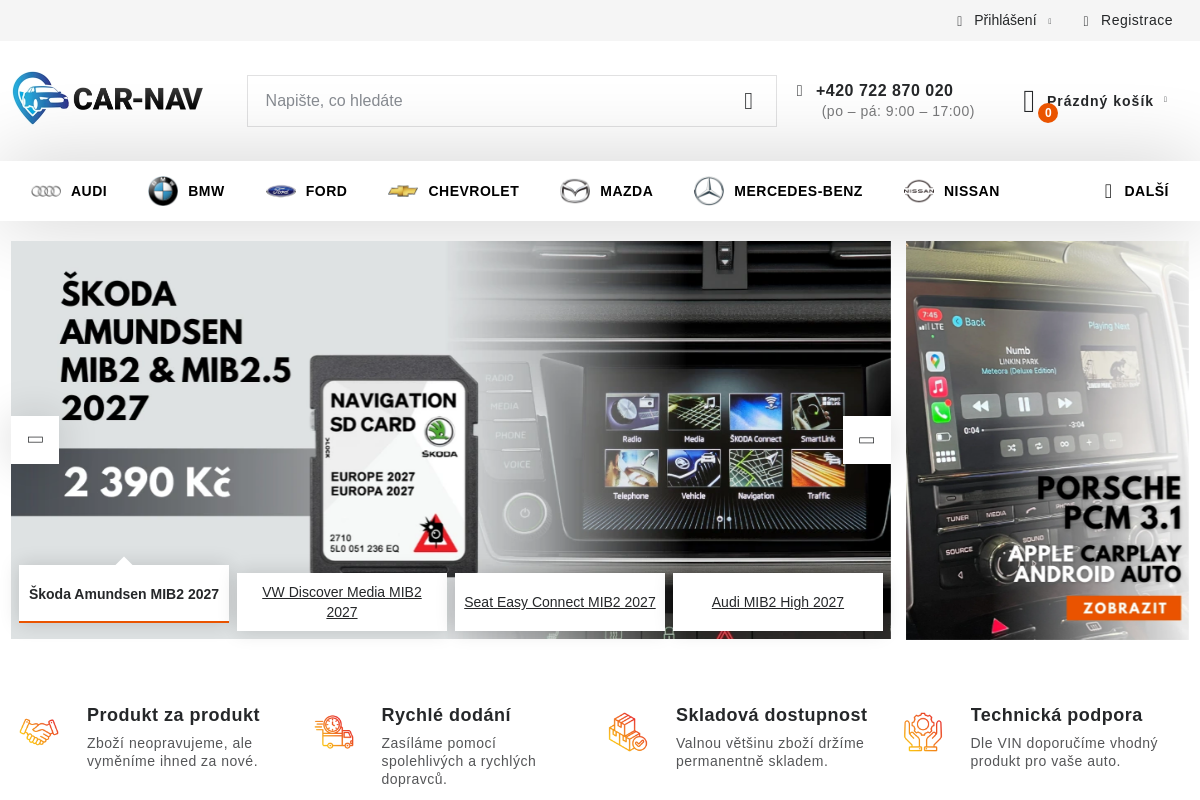
Task: Open the AUDI category
Action: [x=69, y=191]
